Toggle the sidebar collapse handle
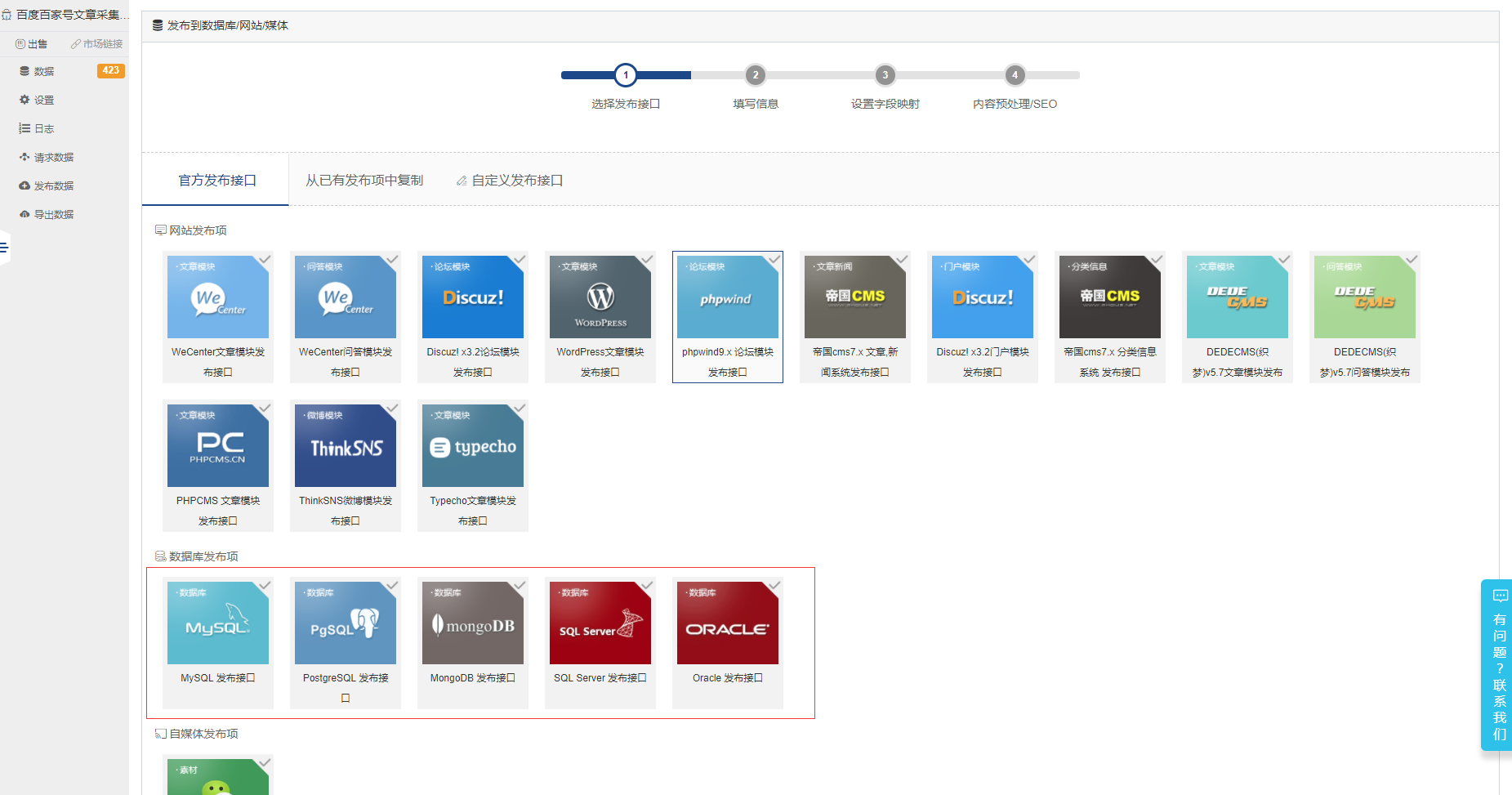This screenshot has width=1512, height=795. pyautogui.click(x=5, y=248)
